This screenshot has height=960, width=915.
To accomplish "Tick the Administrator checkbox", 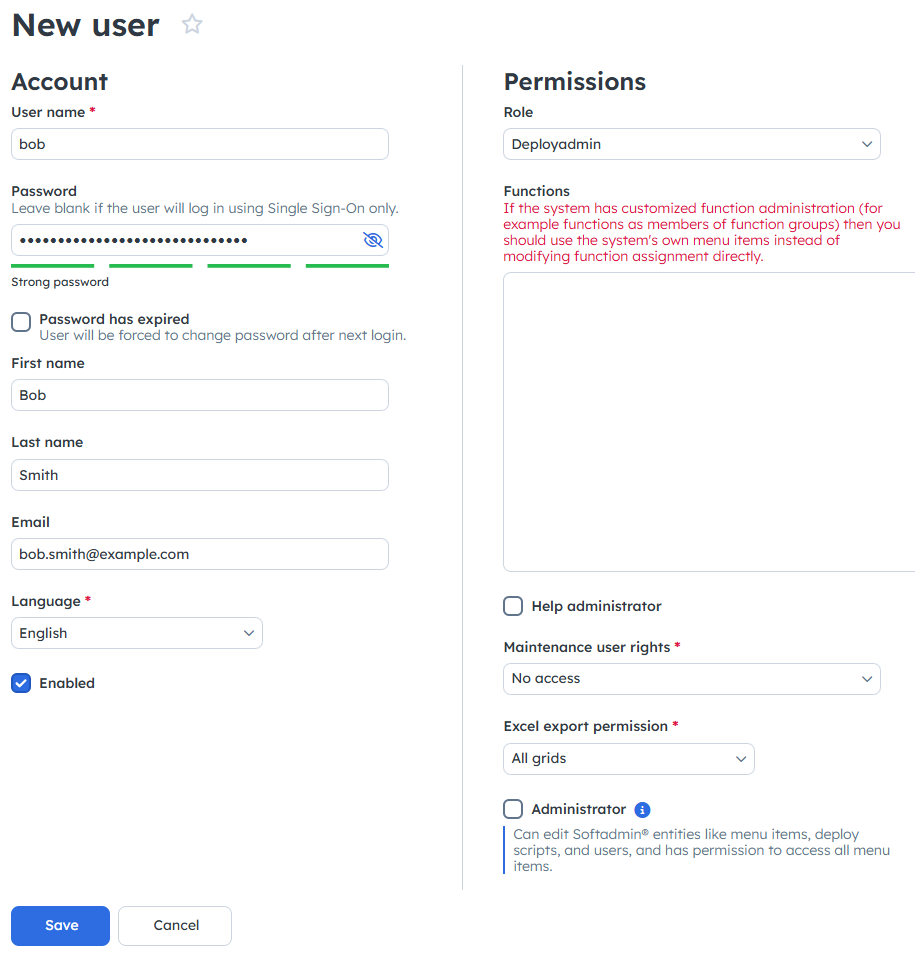I will click(513, 809).
